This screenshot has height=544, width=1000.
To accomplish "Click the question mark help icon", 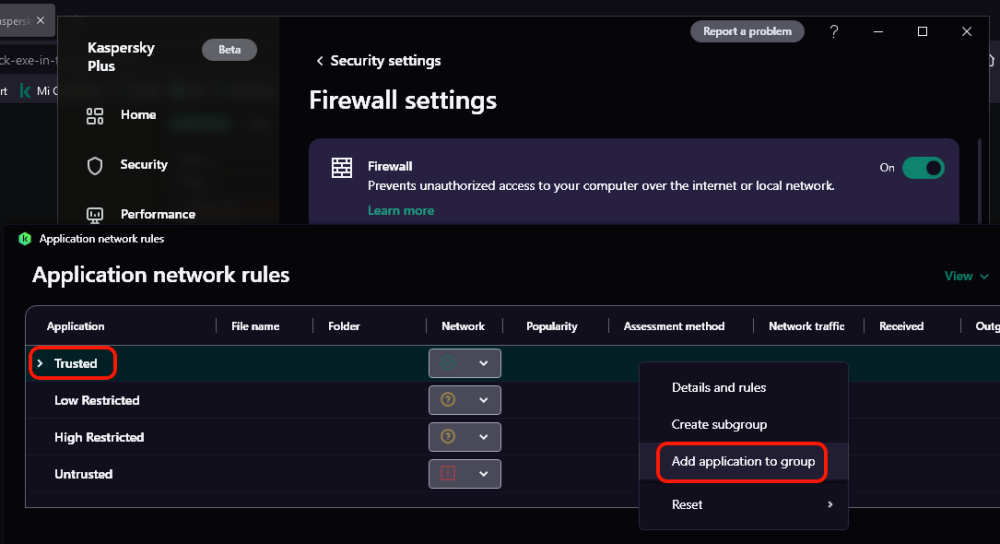I will tap(834, 31).
